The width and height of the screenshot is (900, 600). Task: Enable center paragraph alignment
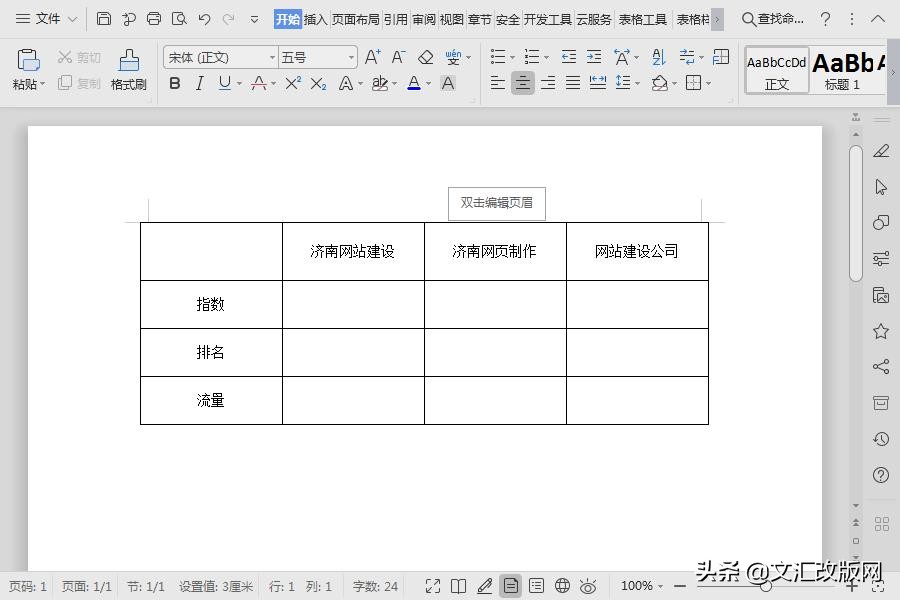coord(523,83)
